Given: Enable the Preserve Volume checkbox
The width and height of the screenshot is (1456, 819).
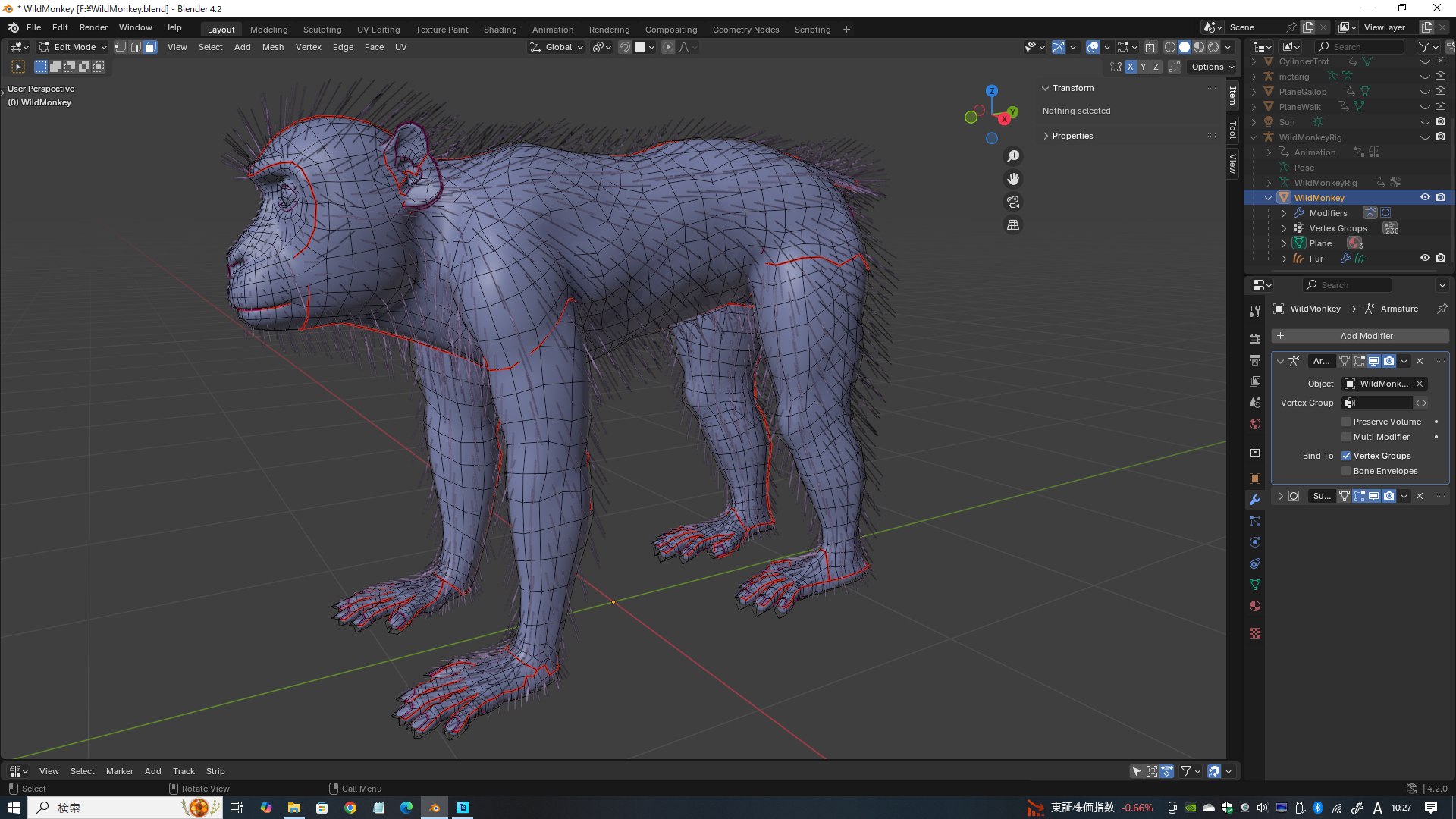Looking at the screenshot, I should (1346, 422).
